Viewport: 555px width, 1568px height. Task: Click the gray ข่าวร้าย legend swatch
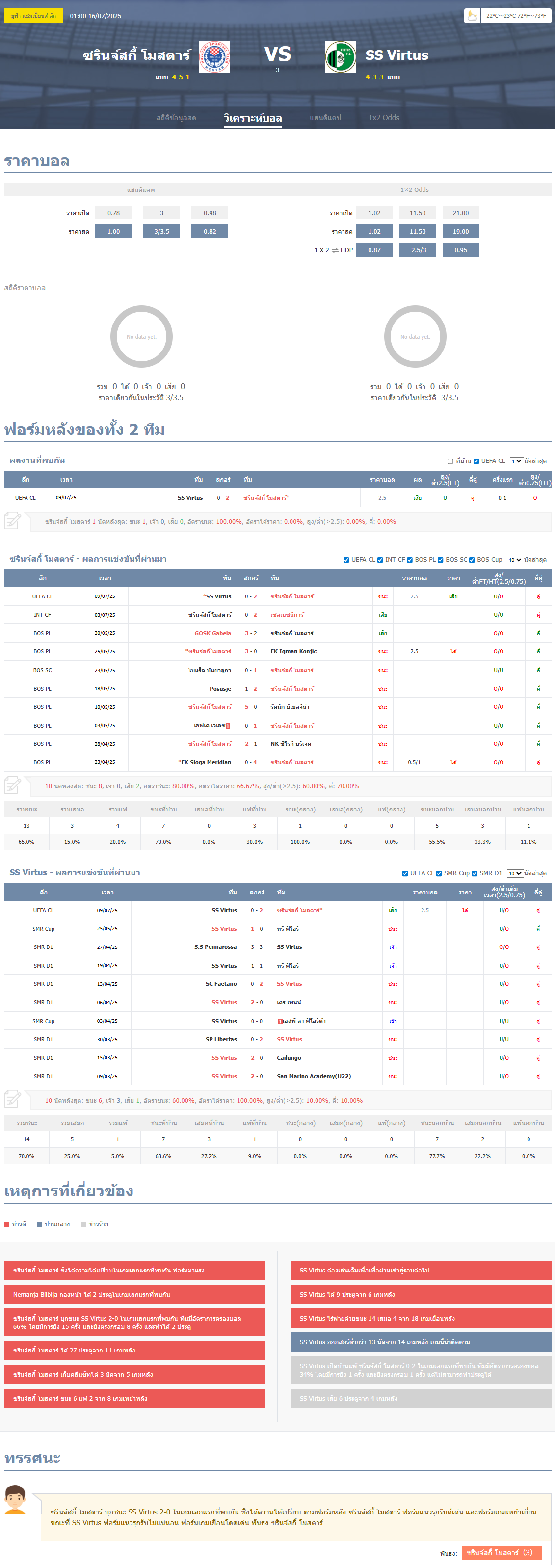tap(84, 1224)
